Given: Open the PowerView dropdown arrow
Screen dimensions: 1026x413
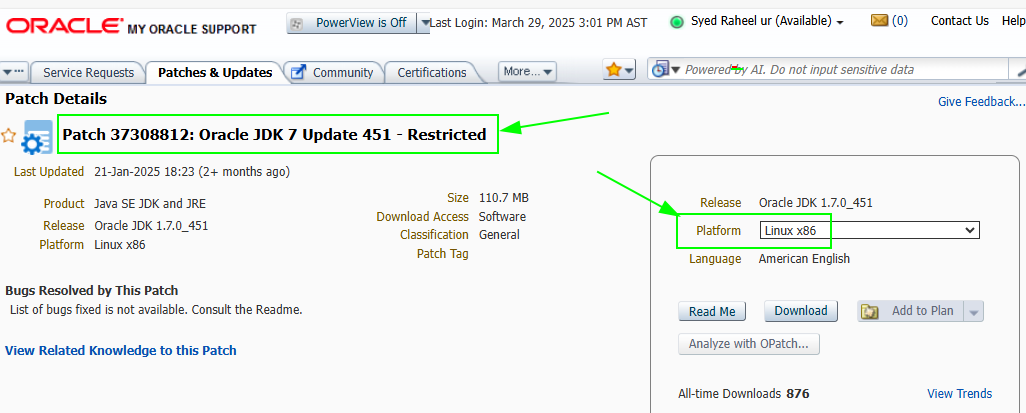Looking at the screenshot, I should coord(424,23).
